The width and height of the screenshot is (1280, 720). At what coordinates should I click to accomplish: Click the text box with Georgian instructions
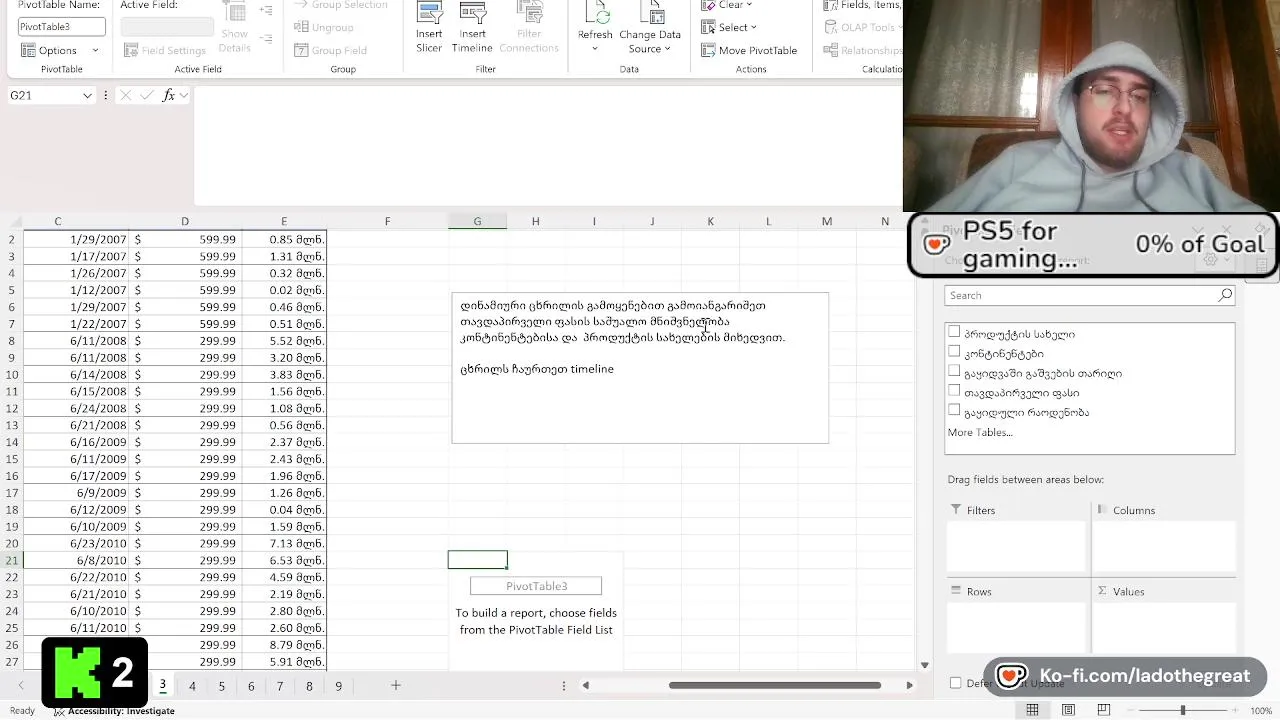coord(640,367)
